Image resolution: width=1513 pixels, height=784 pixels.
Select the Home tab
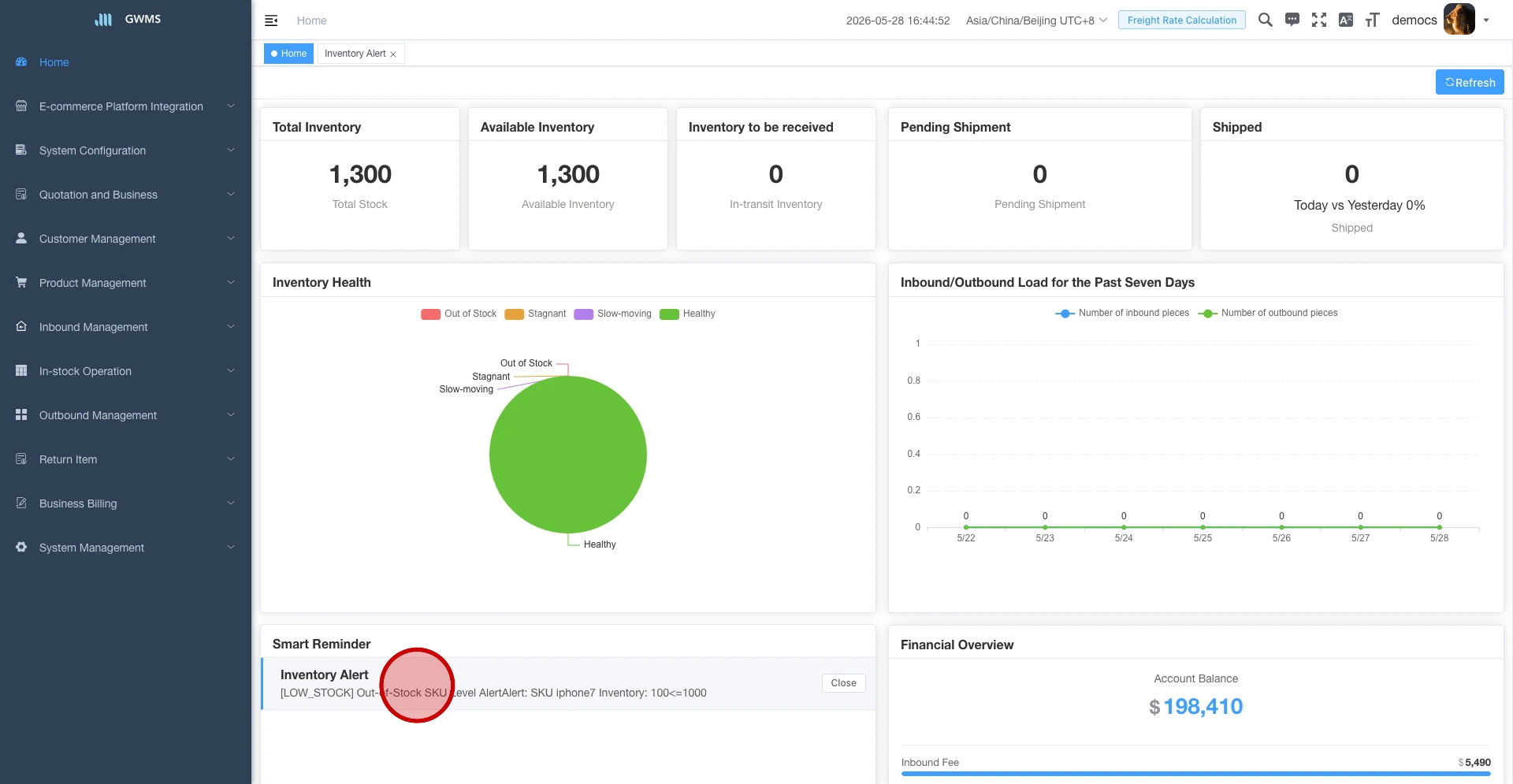tap(288, 54)
